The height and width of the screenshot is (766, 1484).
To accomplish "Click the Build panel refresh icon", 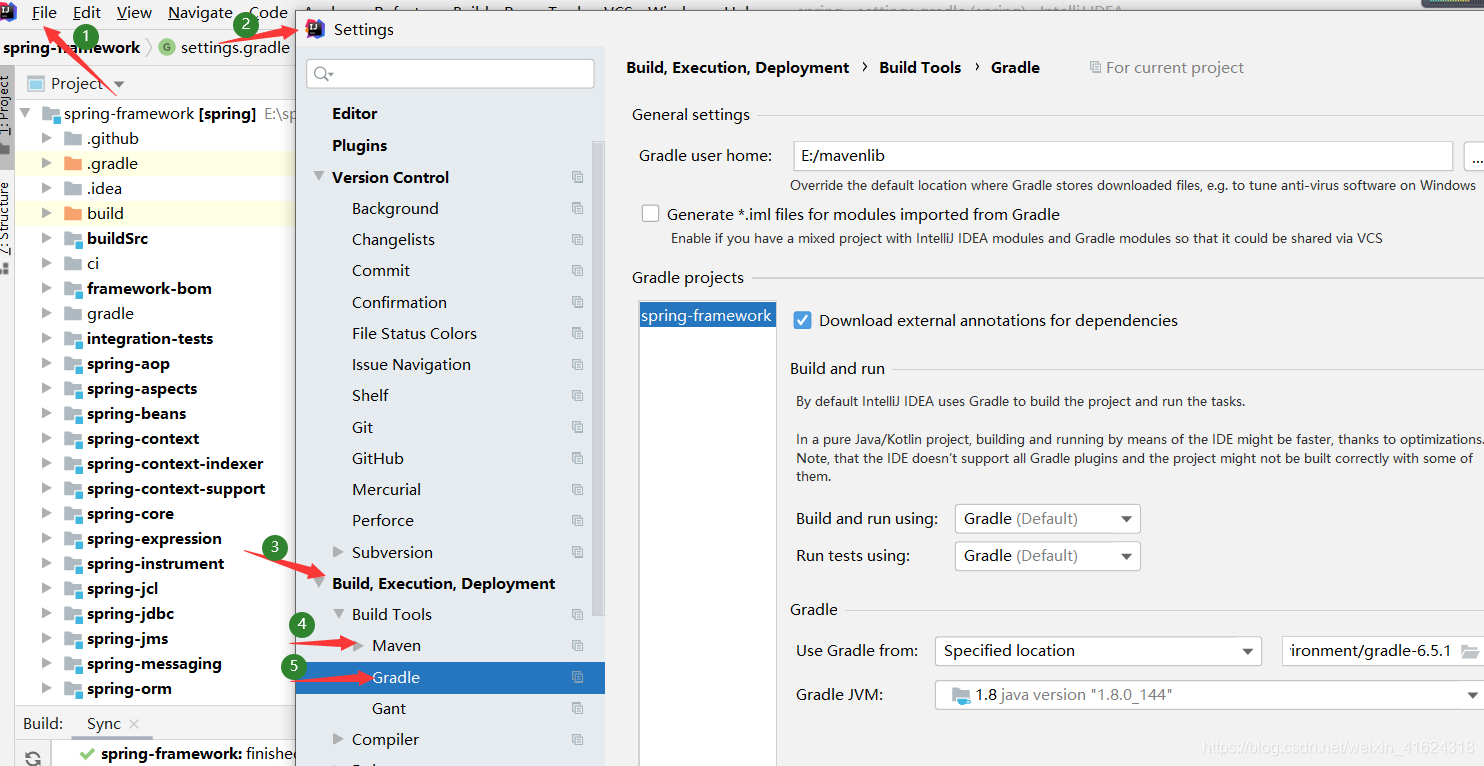I will (x=33, y=757).
